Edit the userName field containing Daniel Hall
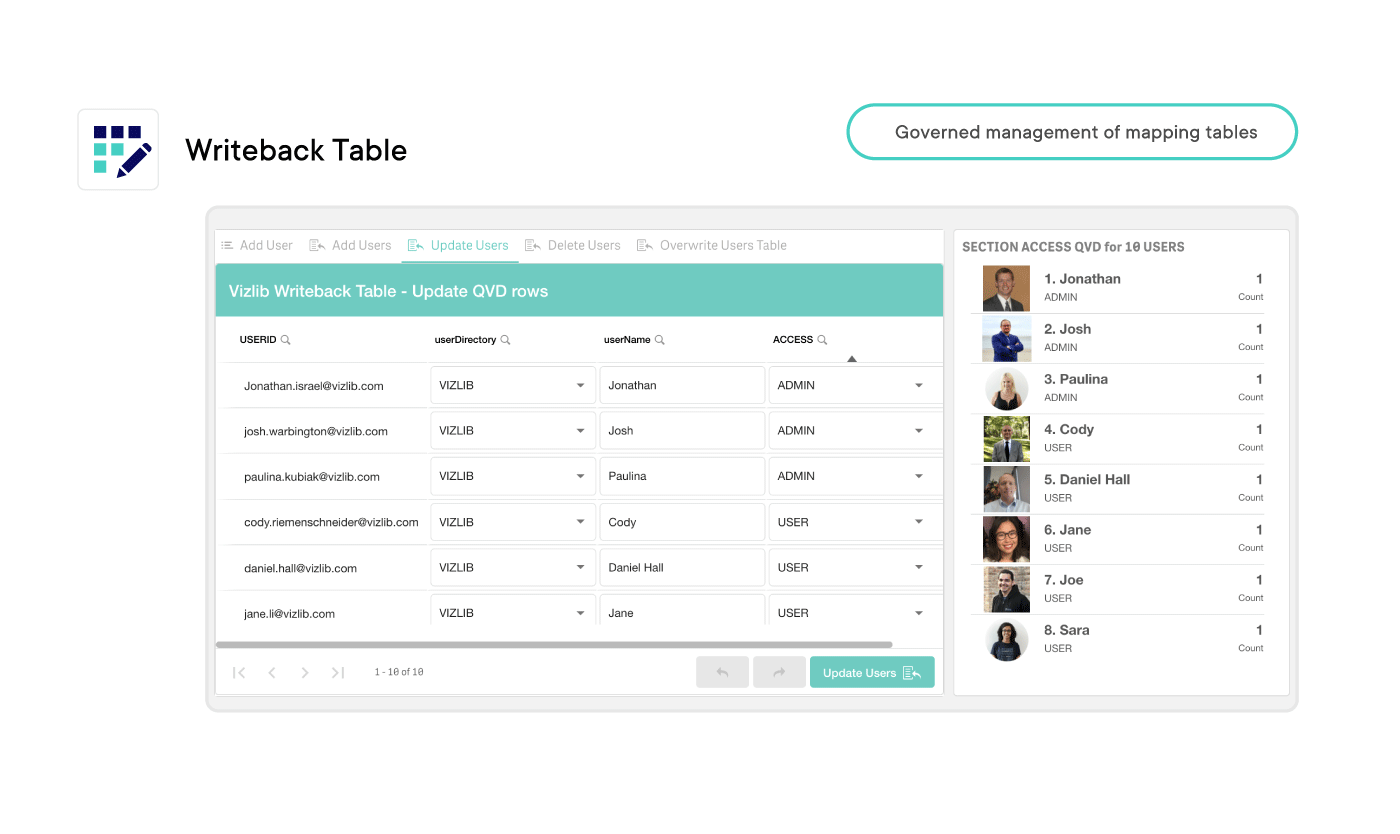 pos(682,567)
